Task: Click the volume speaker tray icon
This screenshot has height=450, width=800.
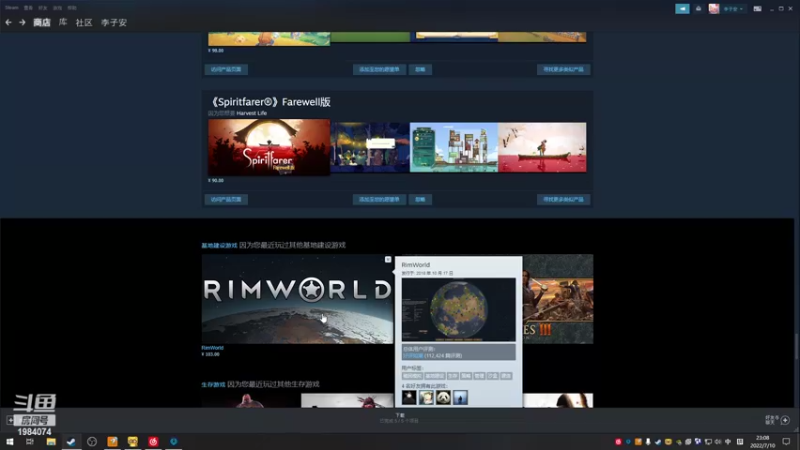Action: 718,442
